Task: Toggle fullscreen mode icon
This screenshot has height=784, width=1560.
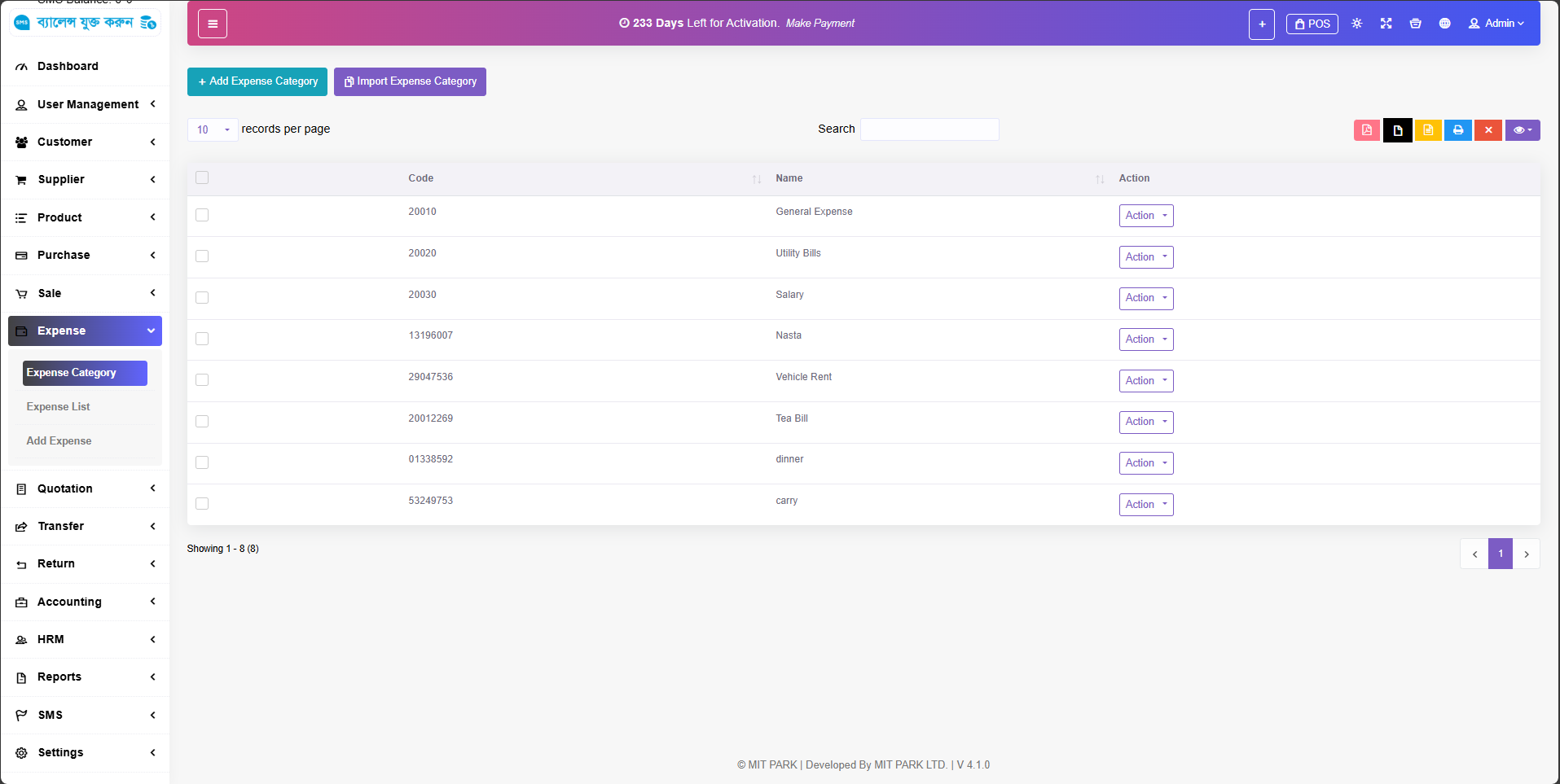Action: (x=1386, y=24)
